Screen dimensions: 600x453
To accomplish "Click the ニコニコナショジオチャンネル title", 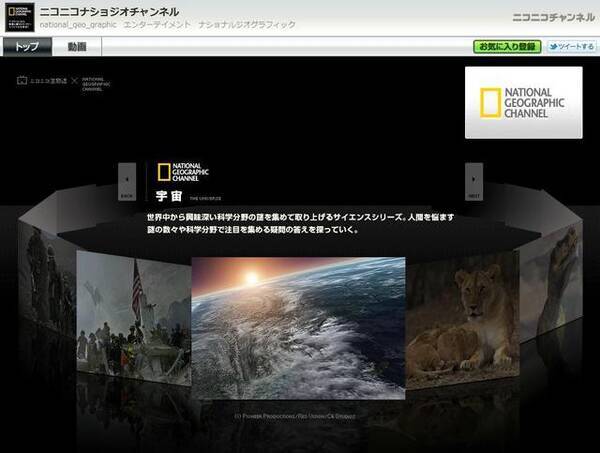I will pyautogui.click(x=109, y=11).
